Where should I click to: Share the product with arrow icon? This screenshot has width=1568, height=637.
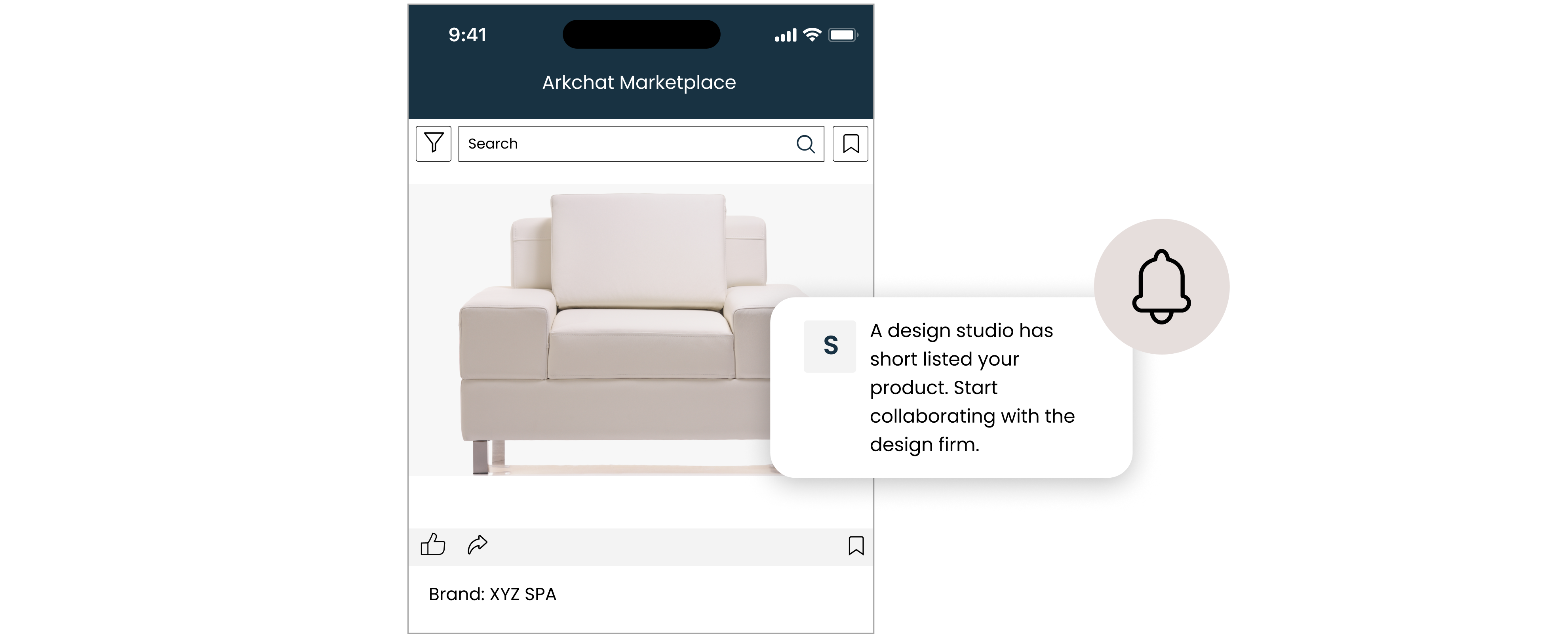[478, 544]
